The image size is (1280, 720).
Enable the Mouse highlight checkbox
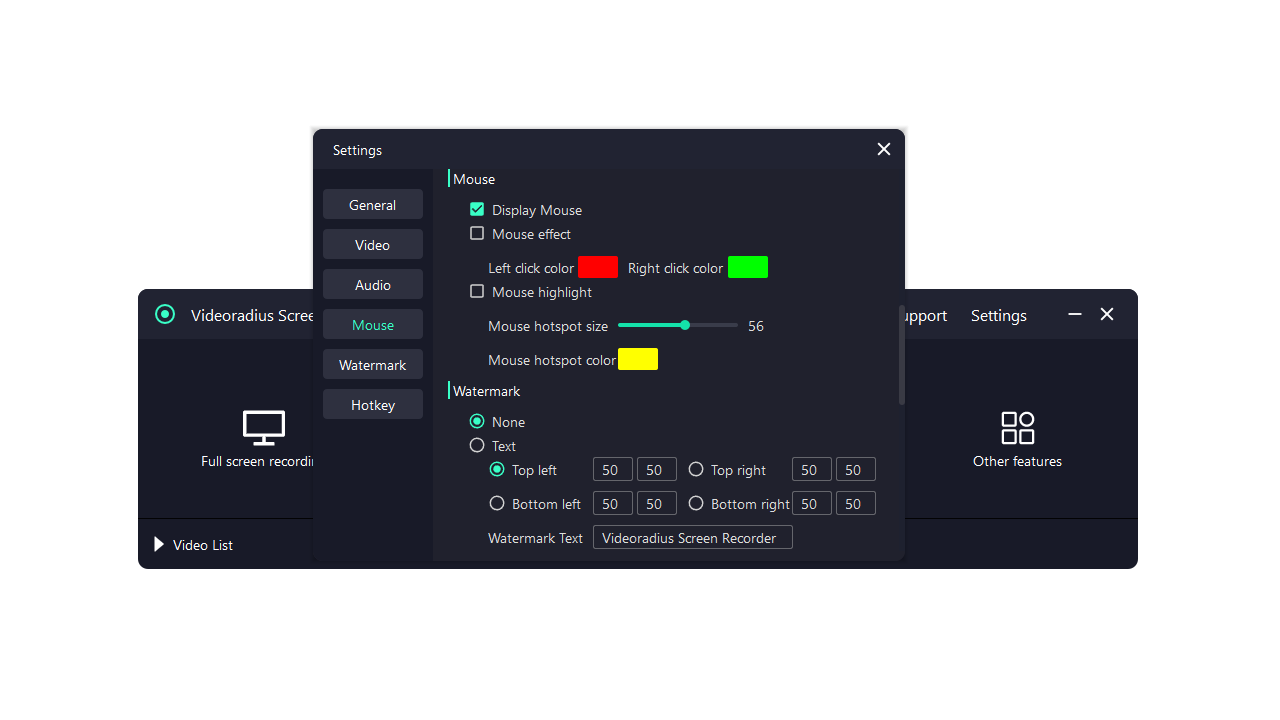(x=477, y=292)
